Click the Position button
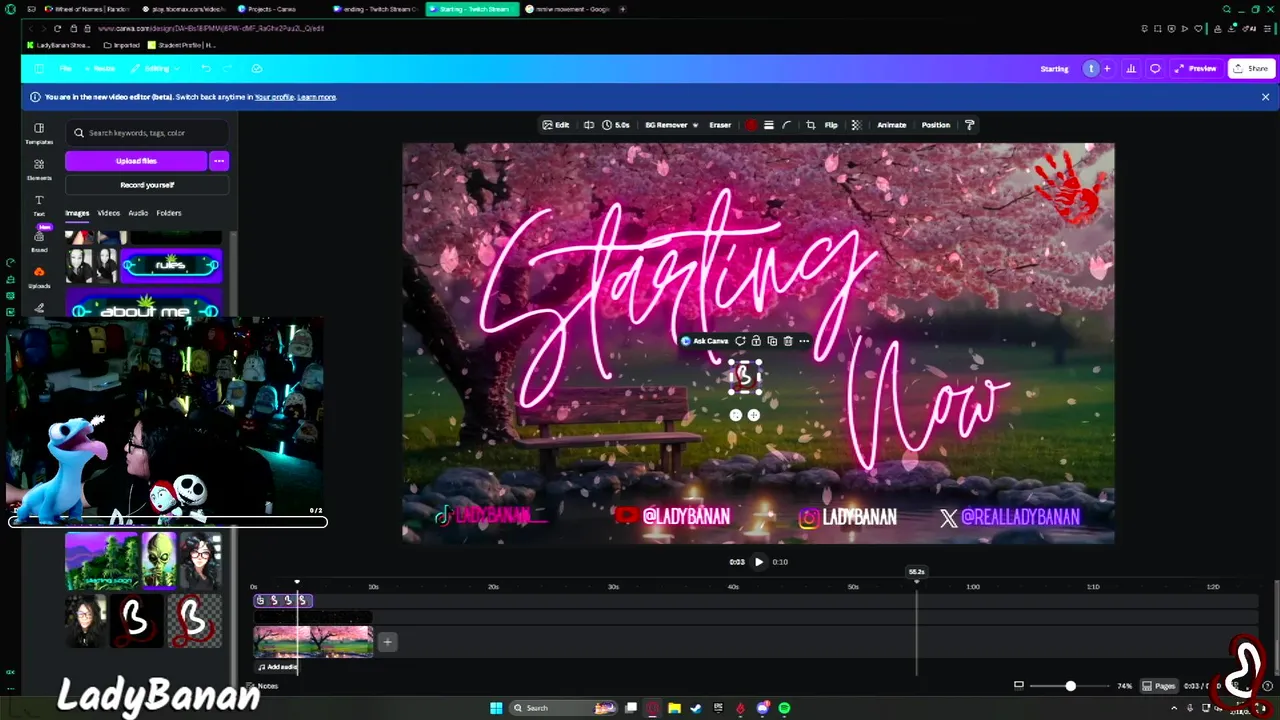The image size is (1280, 720). click(x=936, y=125)
